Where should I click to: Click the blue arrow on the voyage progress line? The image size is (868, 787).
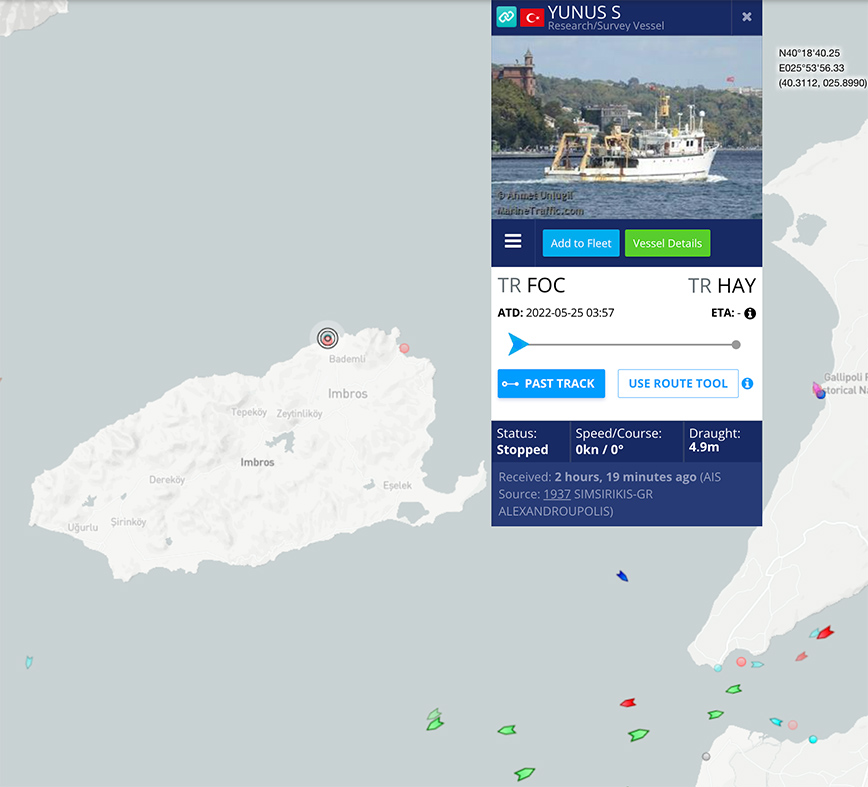[x=517, y=345]
